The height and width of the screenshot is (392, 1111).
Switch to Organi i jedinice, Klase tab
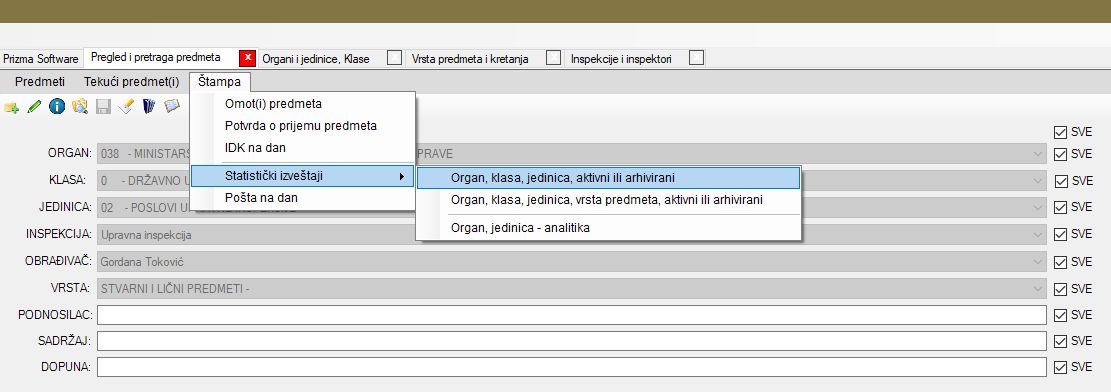click(x=316, y=59)
